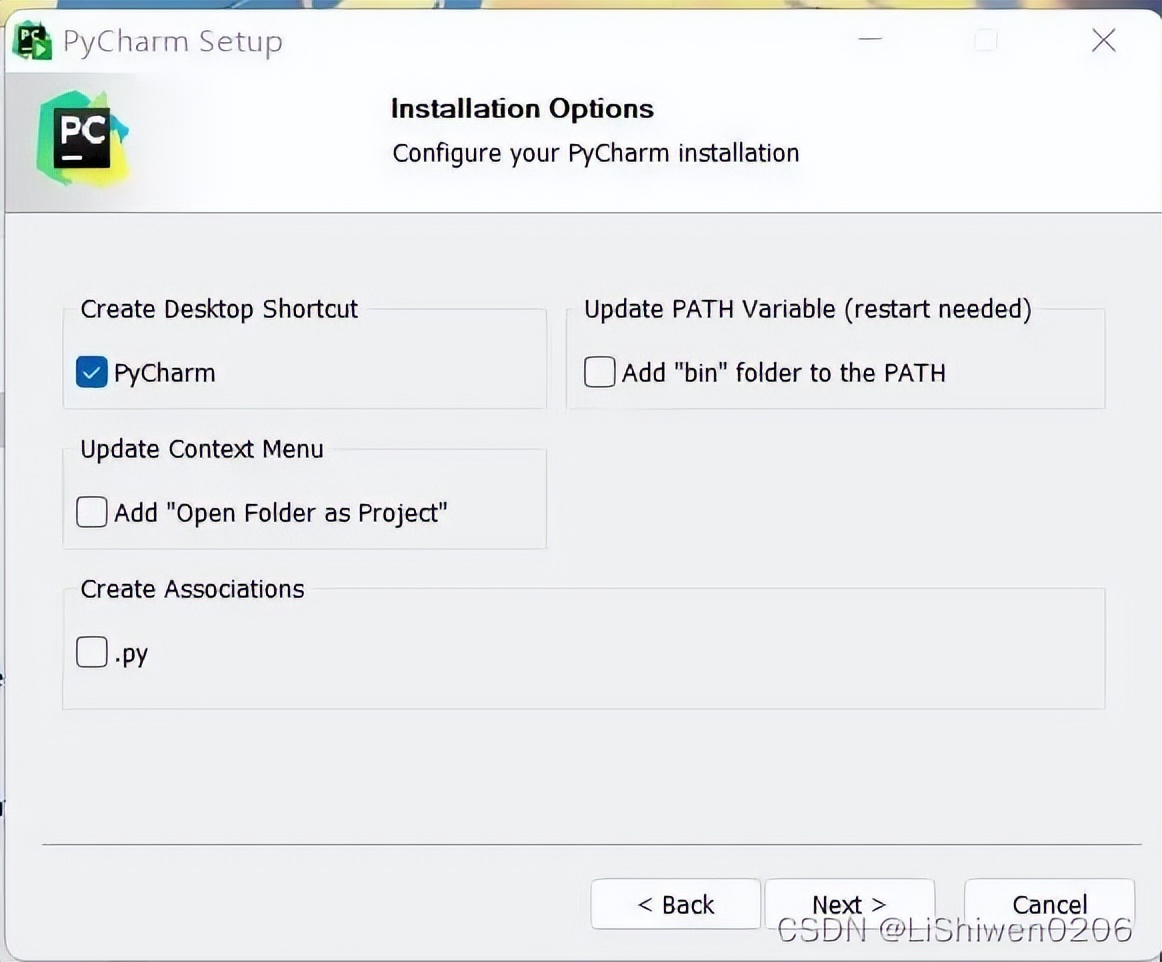The width and height of the screenshot is (1162, 962).
Task: Uncheck the PyCharm desktop shortcut checkbox
Action: pyautogui.click(x=92, y=373)
